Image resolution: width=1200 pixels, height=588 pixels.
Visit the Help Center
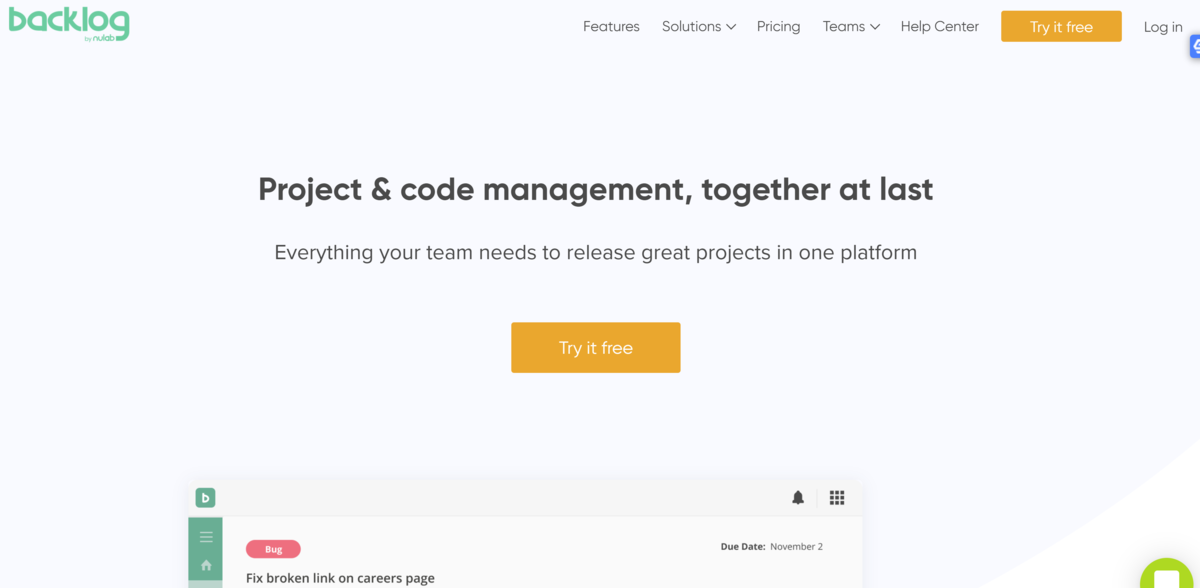tap(939, 27)
